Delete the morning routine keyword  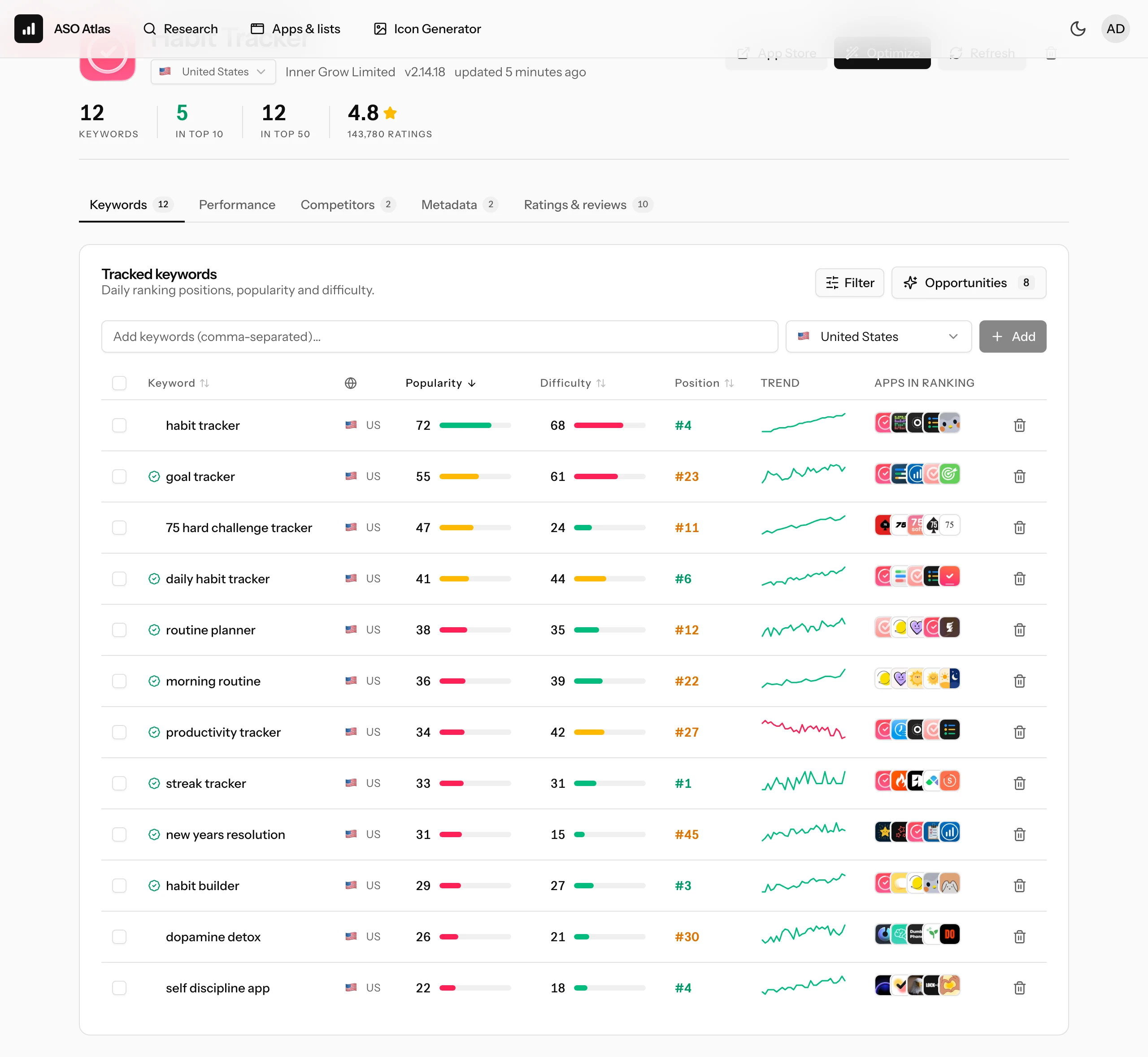(x=1019, y=681)
